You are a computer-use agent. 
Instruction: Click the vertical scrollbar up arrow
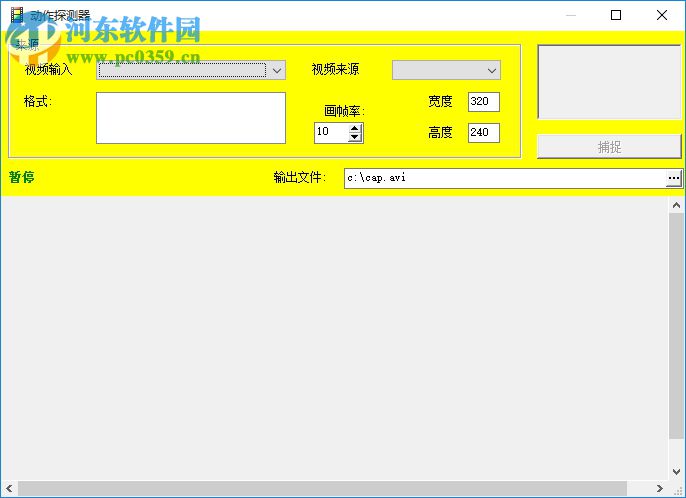tap(676, 205)
